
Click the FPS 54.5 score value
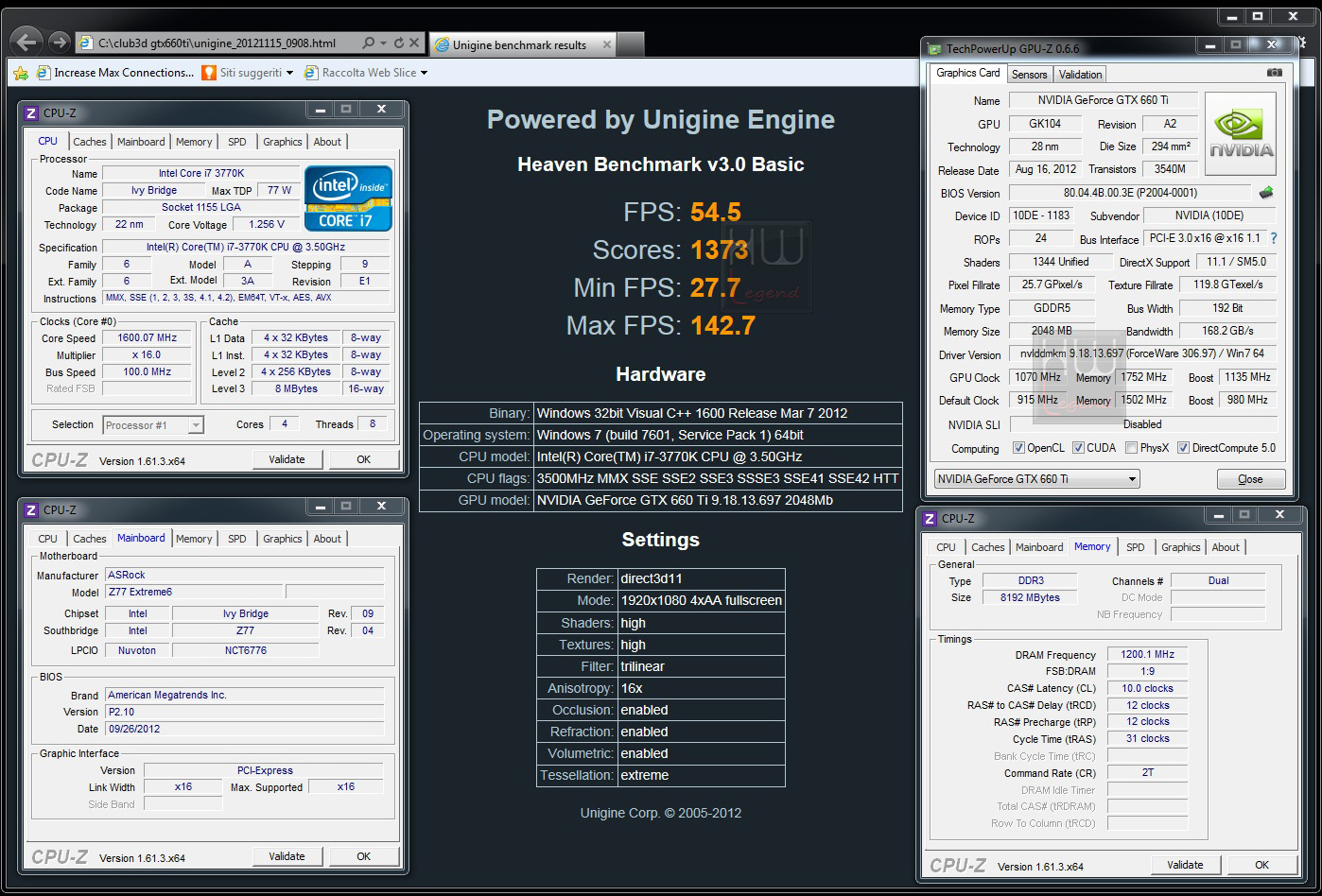pyautogui.click(x=715, y=212)
